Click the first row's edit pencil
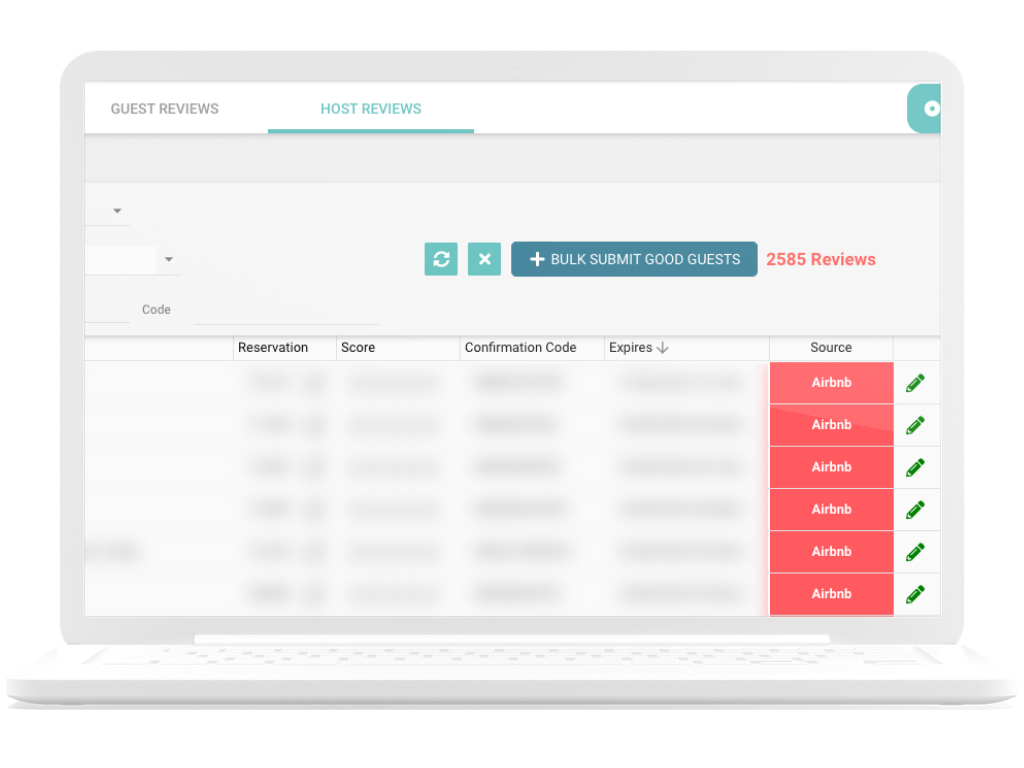The height and width of the screenshot is (768, 1024). pos(916,383)
